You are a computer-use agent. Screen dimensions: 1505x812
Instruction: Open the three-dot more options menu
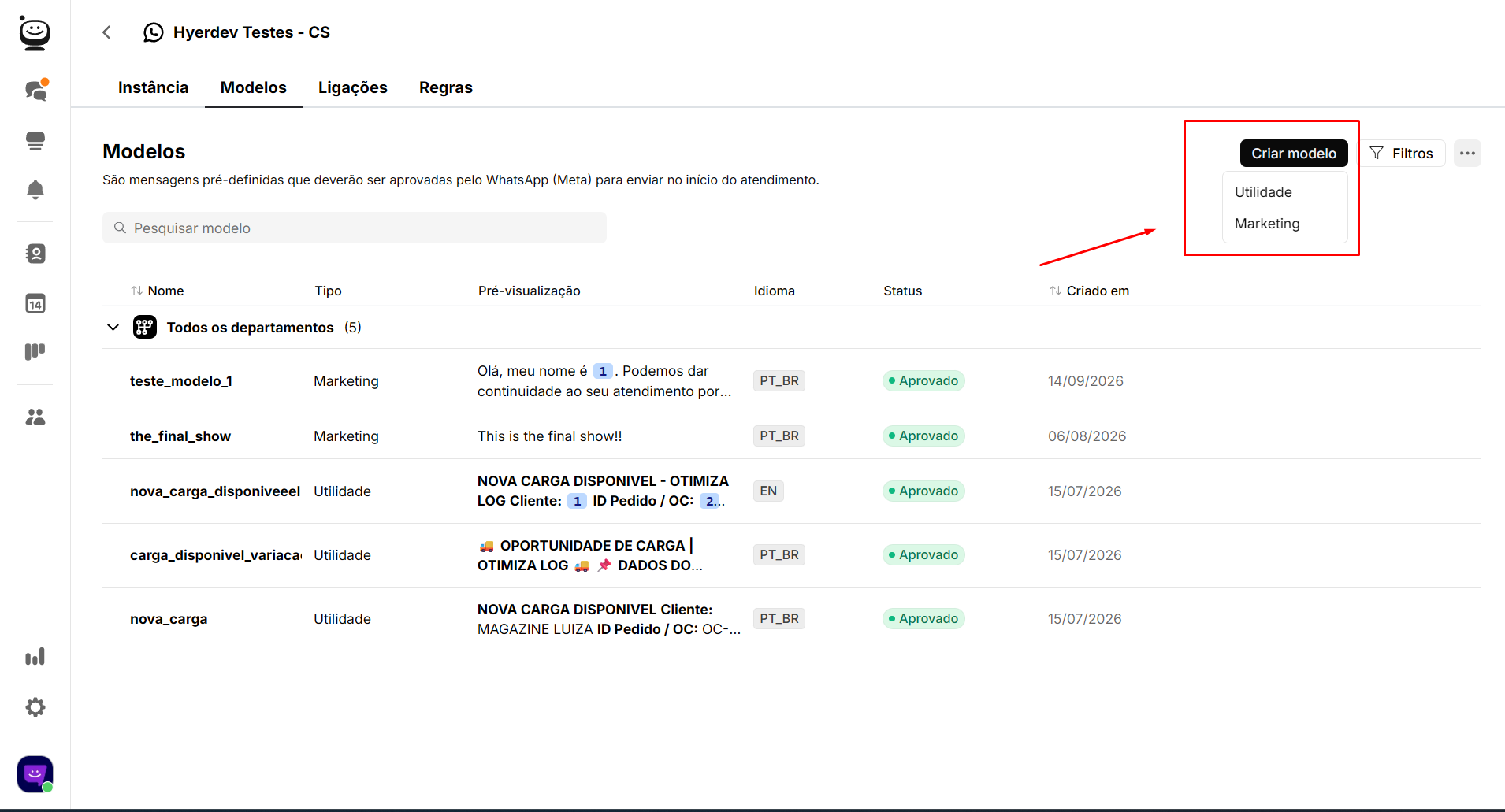click(x=1467, y=153)
